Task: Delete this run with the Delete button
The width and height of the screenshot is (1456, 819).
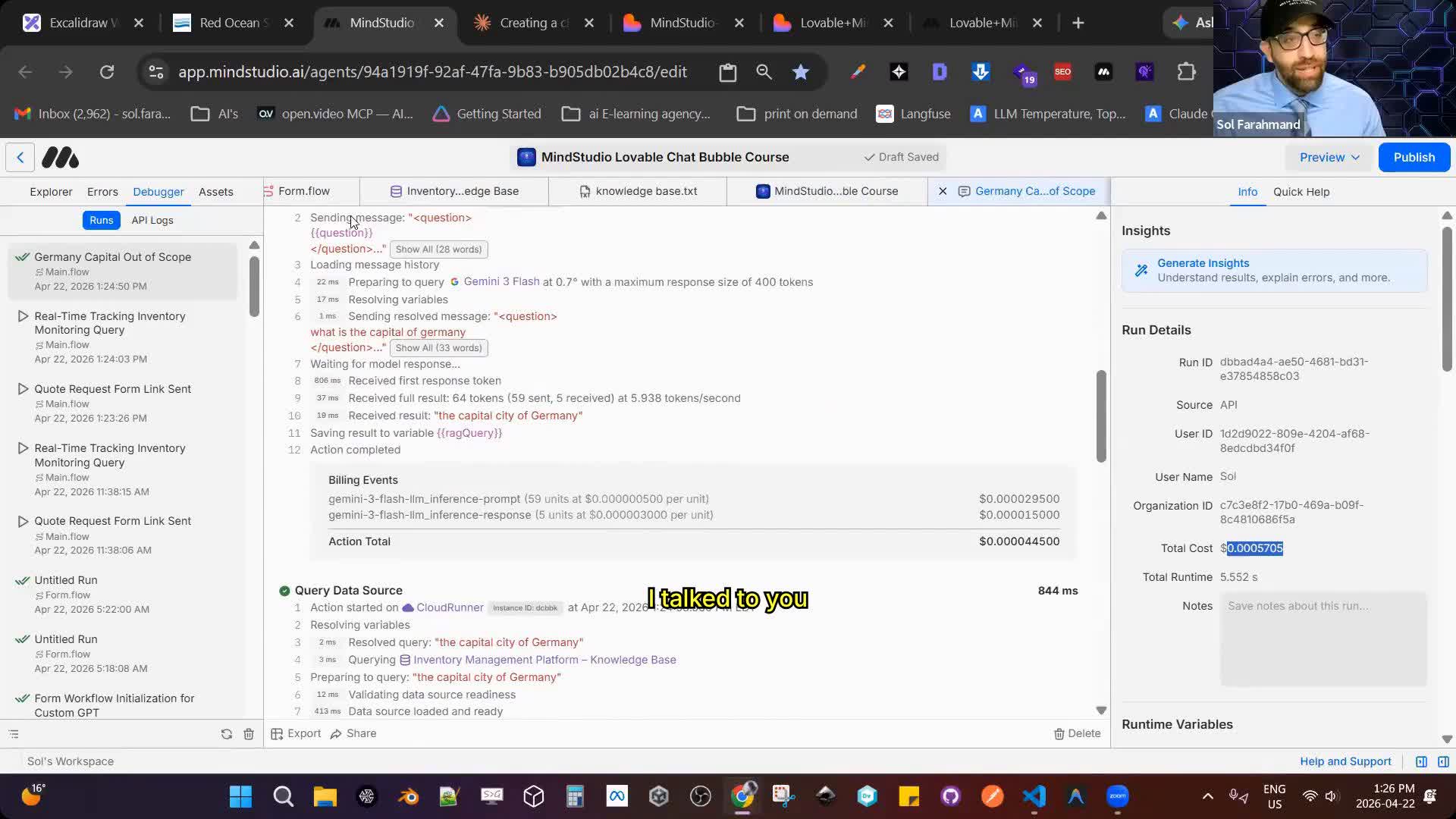Action: click(1077, 733)
